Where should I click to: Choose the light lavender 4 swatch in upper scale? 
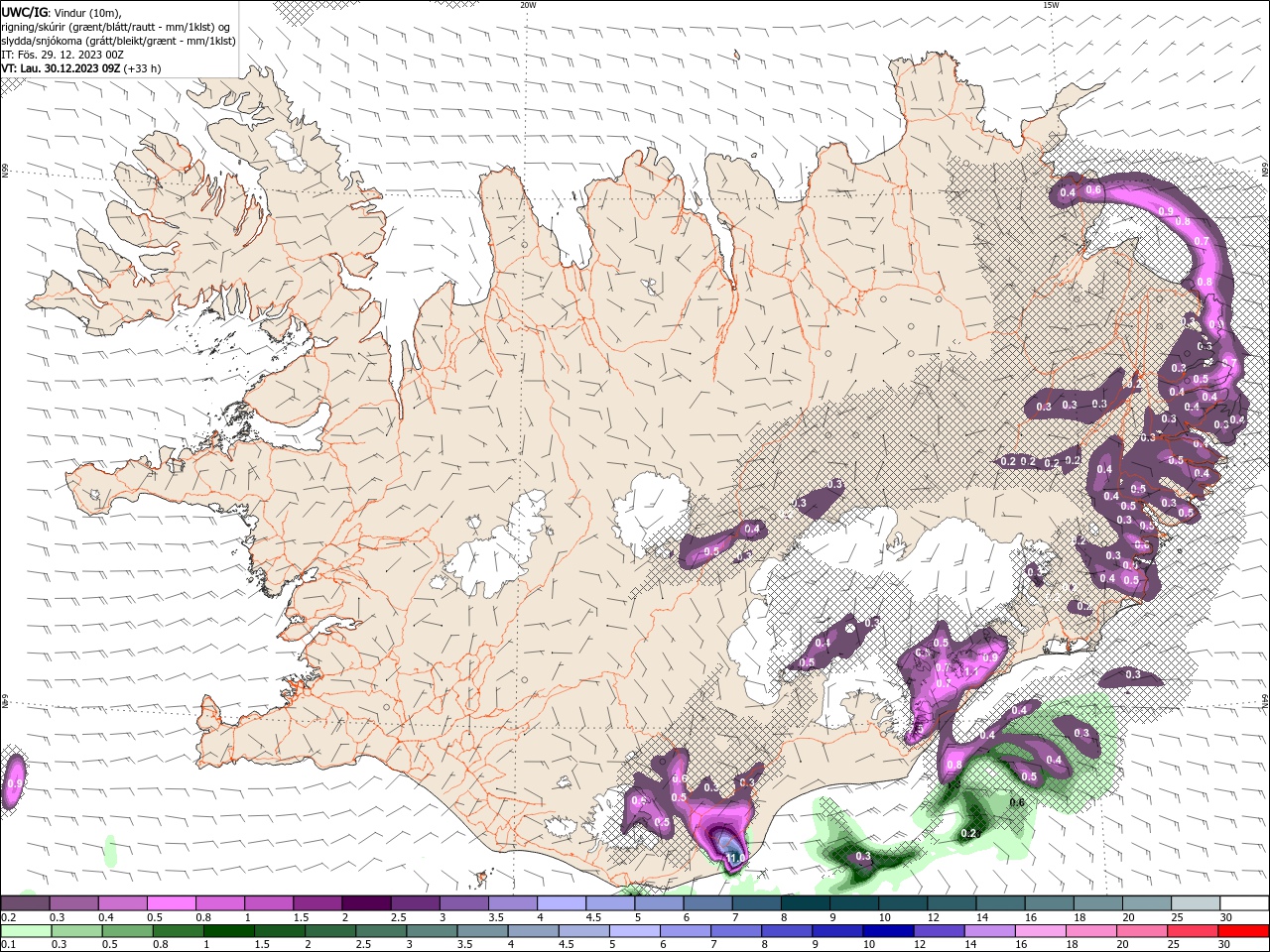click(x=562, y=903)
